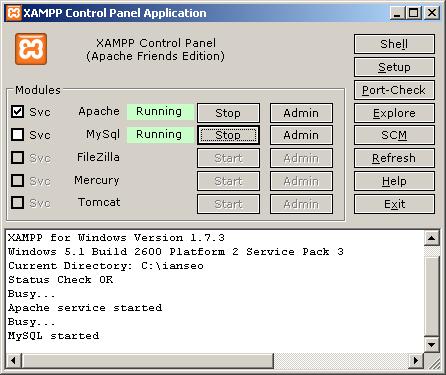The width and height of the screenshot is (446, 375).
Task: Start the Mercury module
Action: pyautogui.click(x=228, y=181)
